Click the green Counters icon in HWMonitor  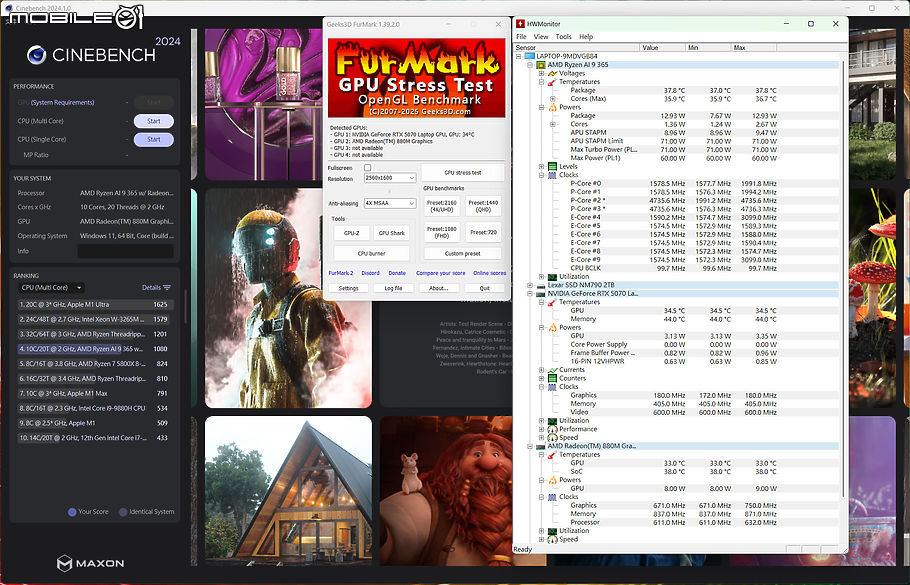[x=552, y=378]
